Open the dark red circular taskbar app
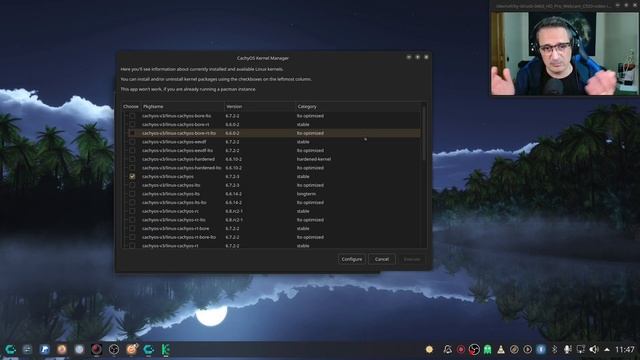640x360 pixels. point(97,349)
